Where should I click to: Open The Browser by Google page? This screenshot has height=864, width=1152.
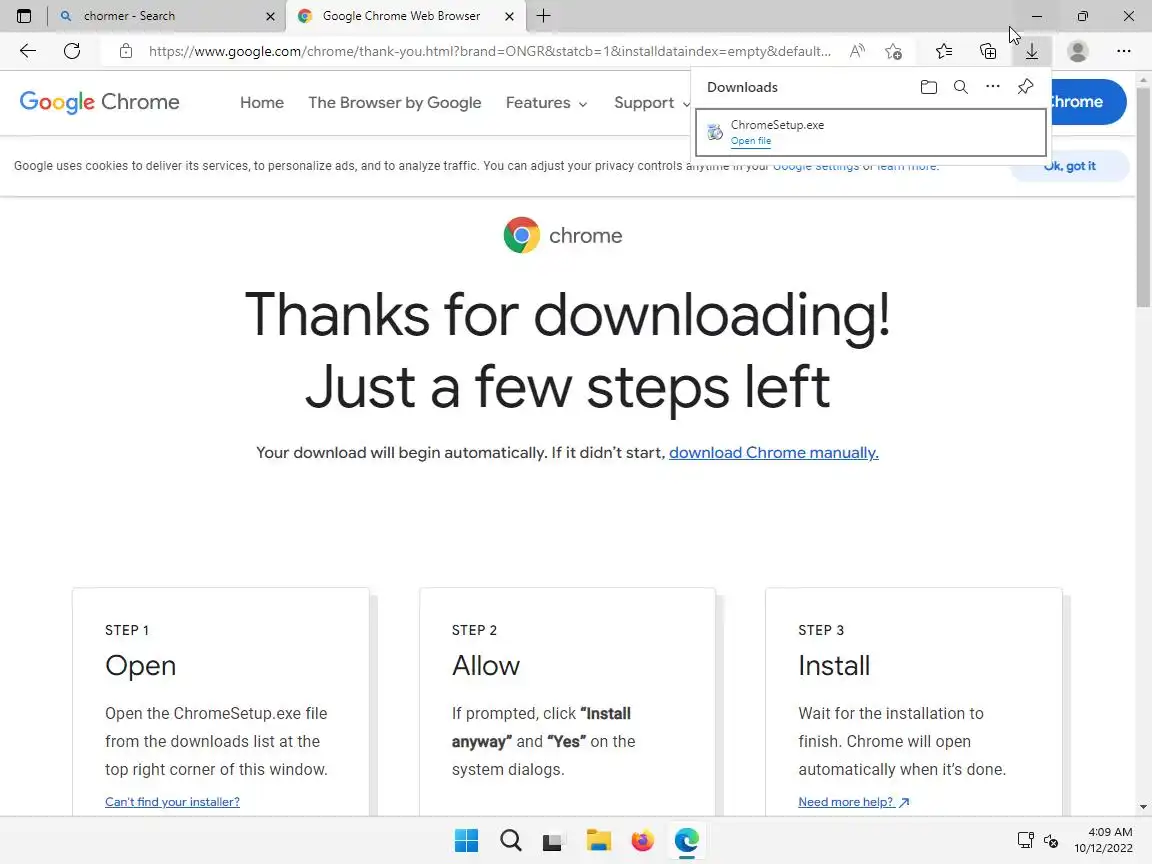coord(395,103)
